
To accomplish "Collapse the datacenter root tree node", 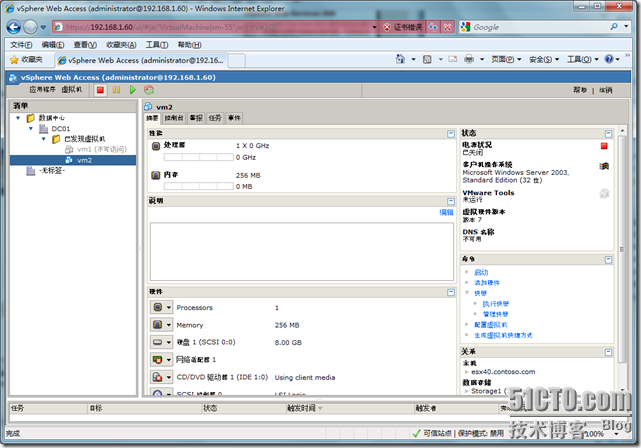I will point(18,118).
